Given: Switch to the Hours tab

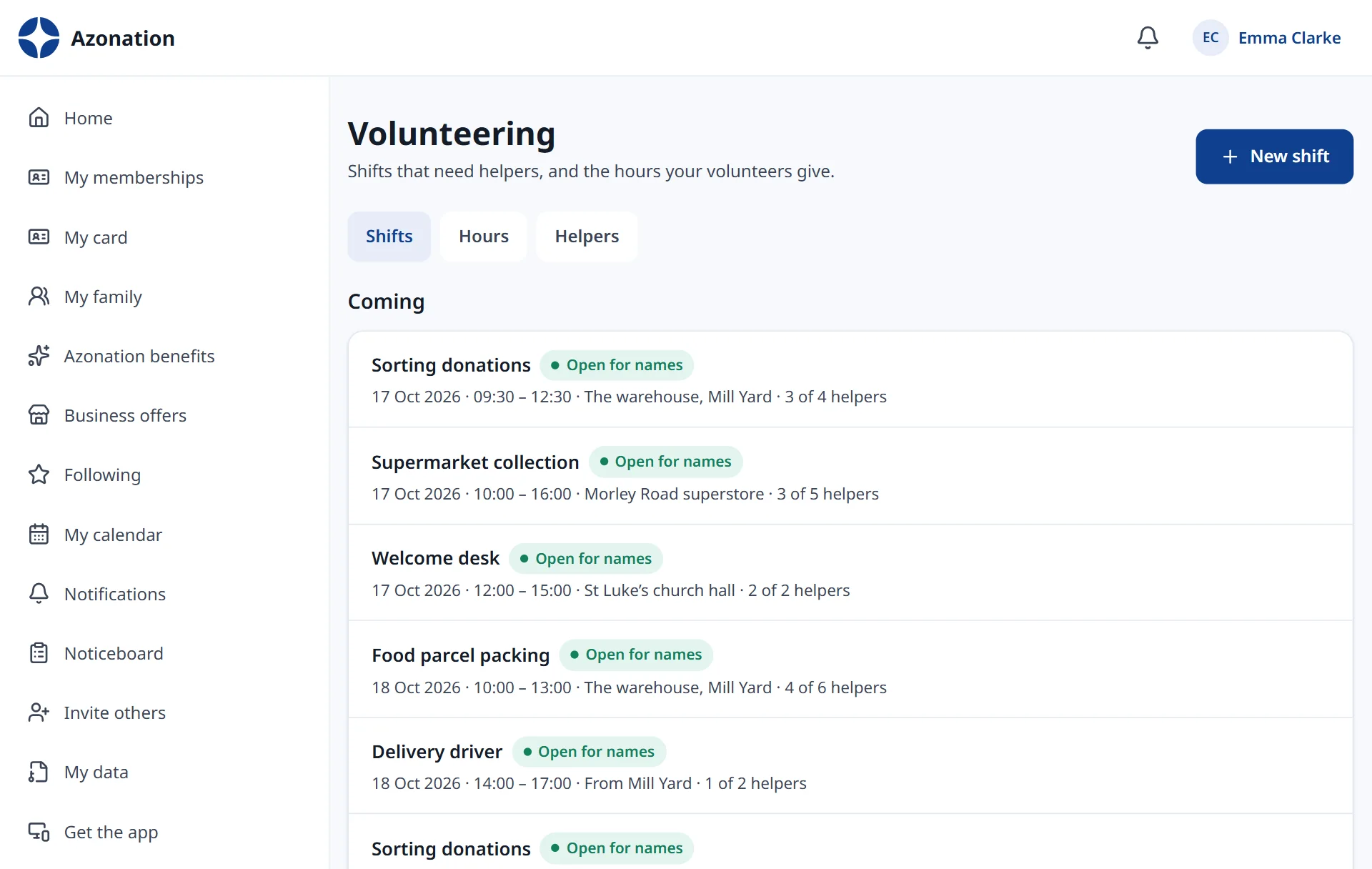Looking at the screenshot, I should pos(484,237).
